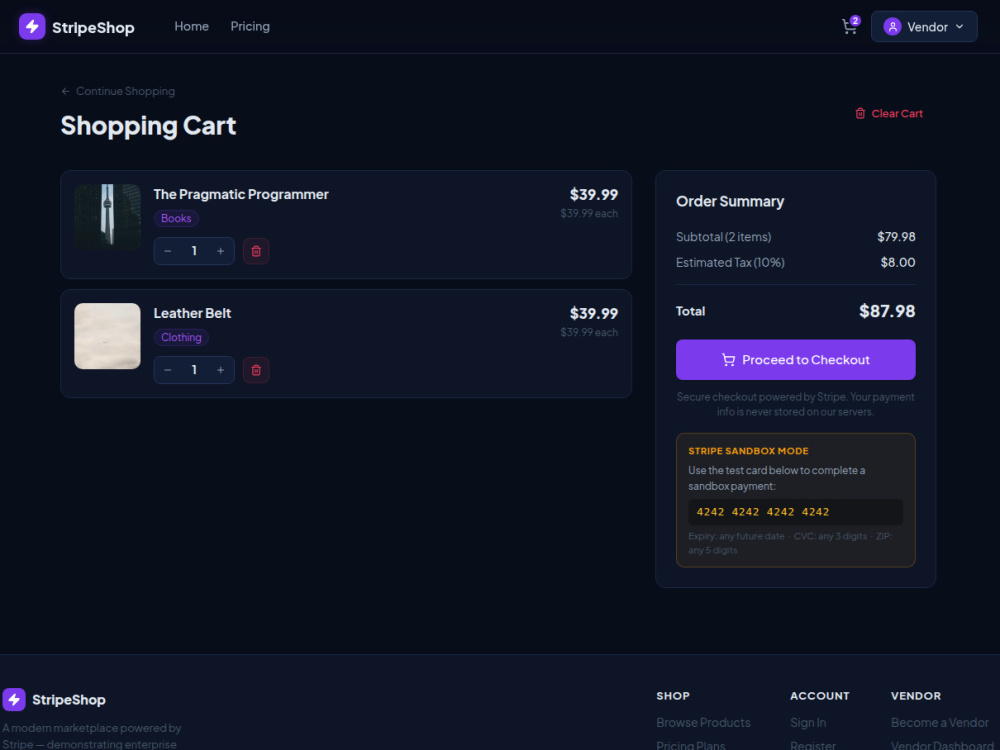Click Continue Shopping link

[118, 91]
